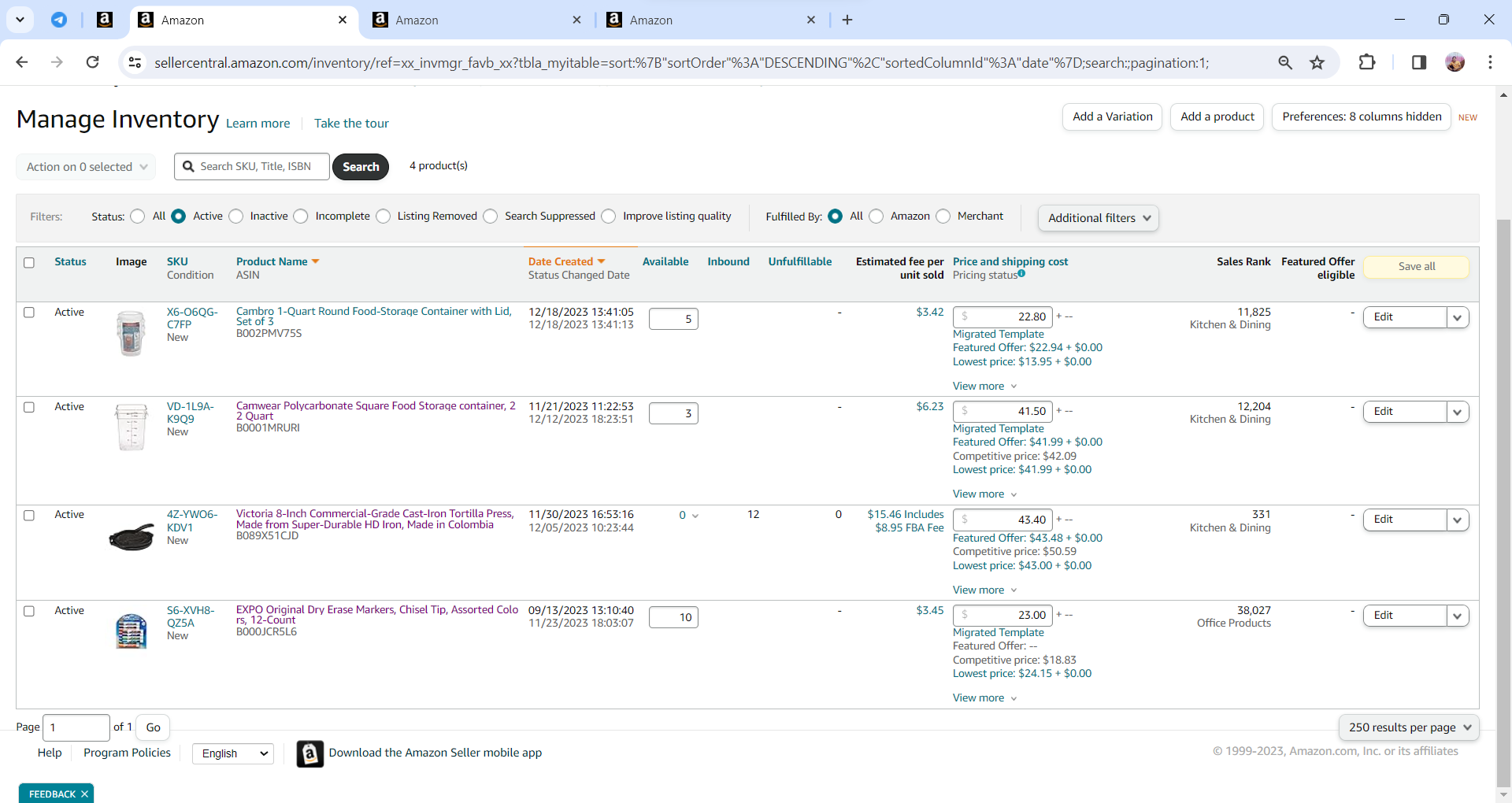Click the Save all button
The image size is (1512, 803).
click(1416, 267)
